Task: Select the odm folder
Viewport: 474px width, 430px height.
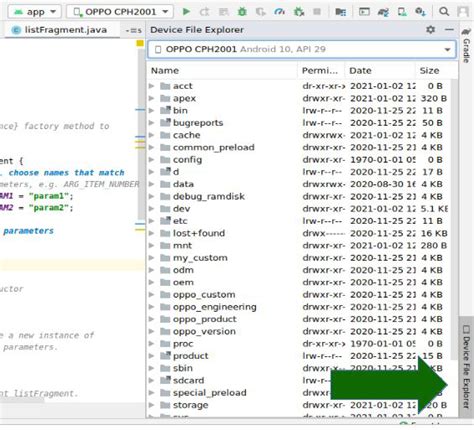Action: pyautogui.click(x=298, y=270)
